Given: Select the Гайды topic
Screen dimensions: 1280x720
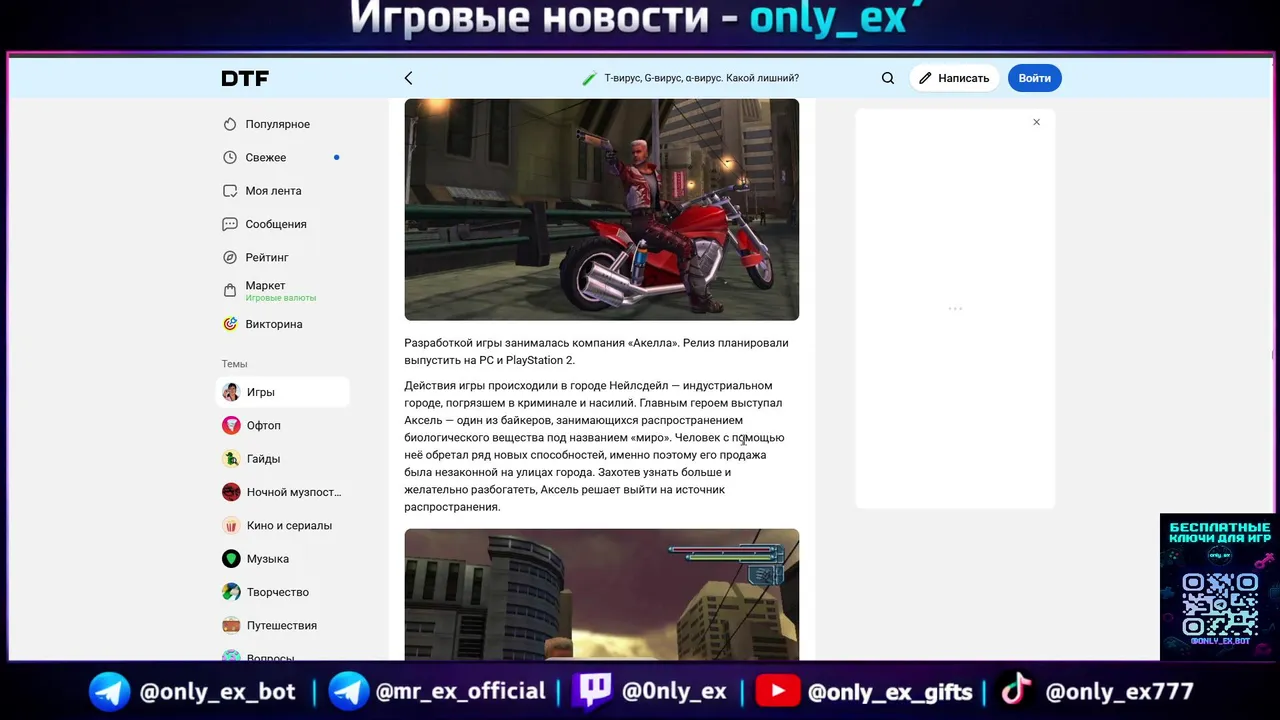Looking at the screenshot, I should (x=263, y=459).
